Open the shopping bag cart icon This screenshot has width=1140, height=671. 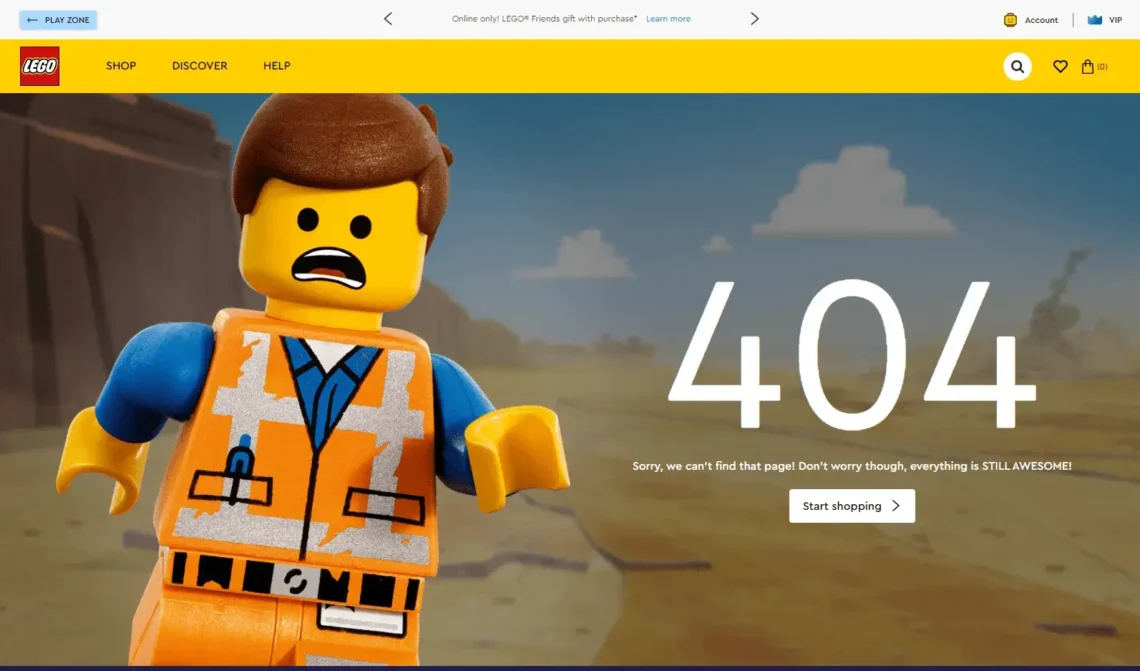click(1088, 66)
